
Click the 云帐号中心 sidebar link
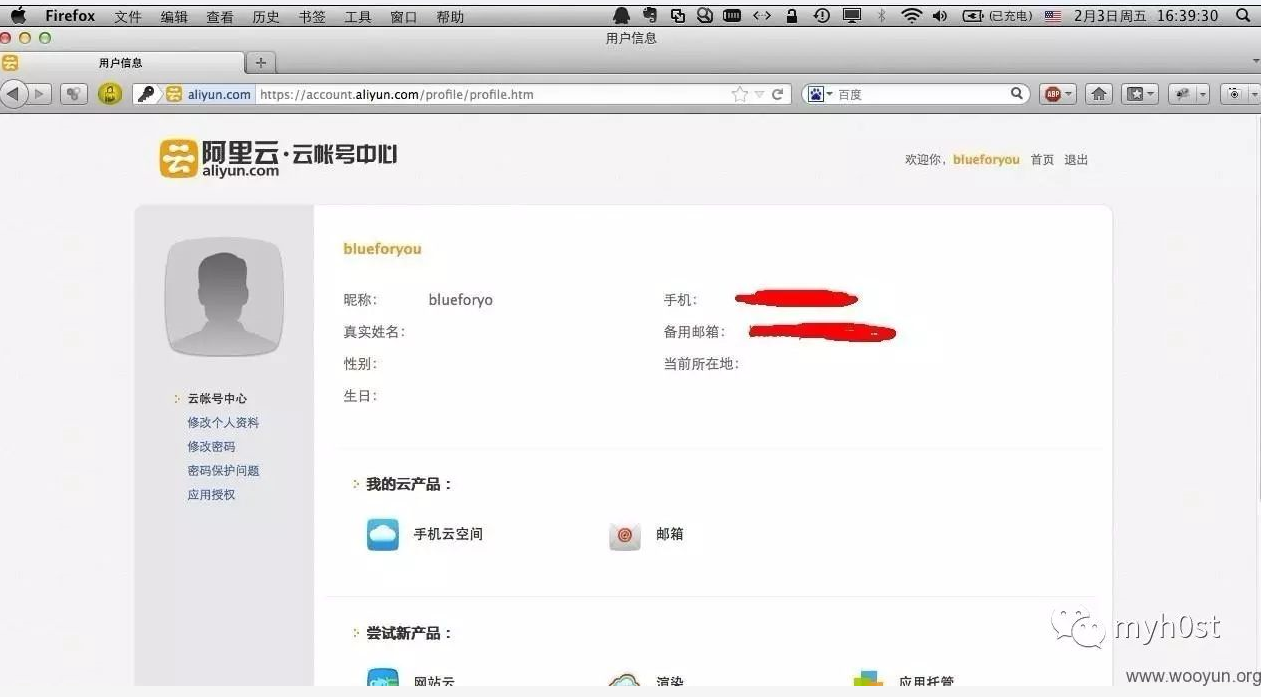[x=217, y=398]
